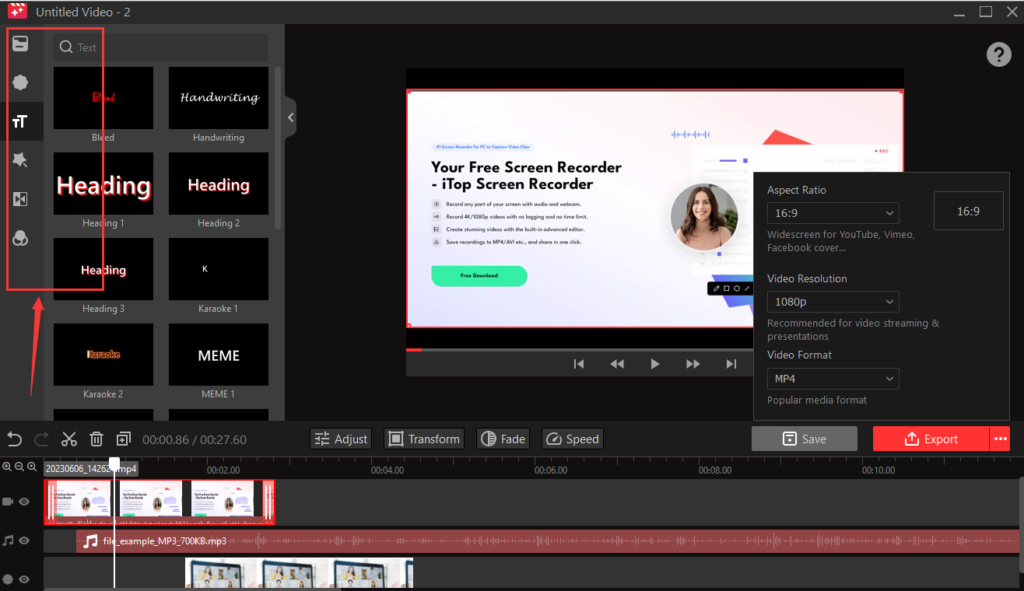The height and width of the screenshot is (591, 1024).
Task: Jump to end of video
Action: tap(731, 364)
